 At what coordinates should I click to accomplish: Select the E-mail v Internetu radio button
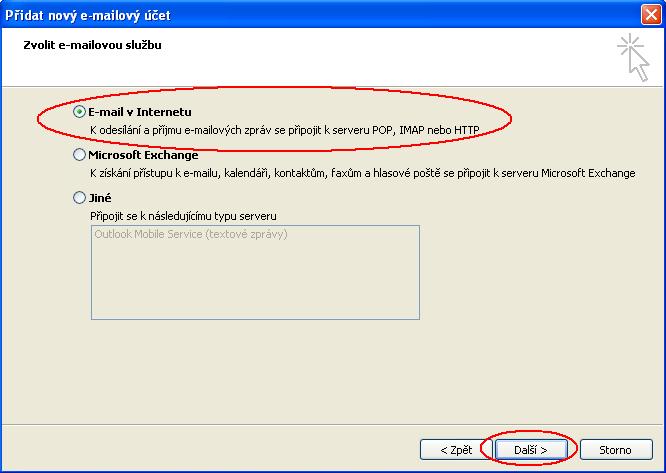pyautogui.click(x=79, y=112)
